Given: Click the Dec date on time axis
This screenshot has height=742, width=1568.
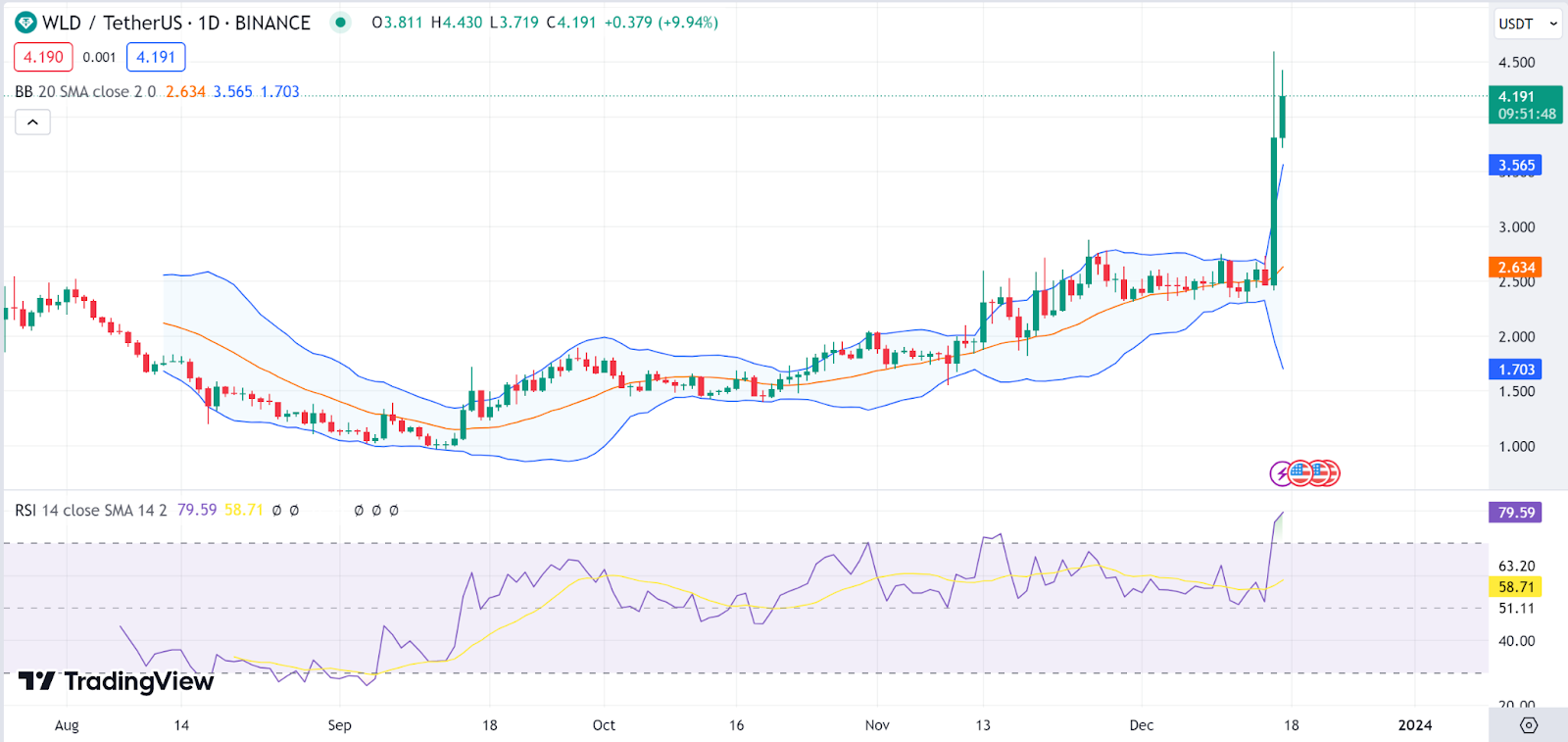Looking at the screenshot, I should coord(1141,725).
